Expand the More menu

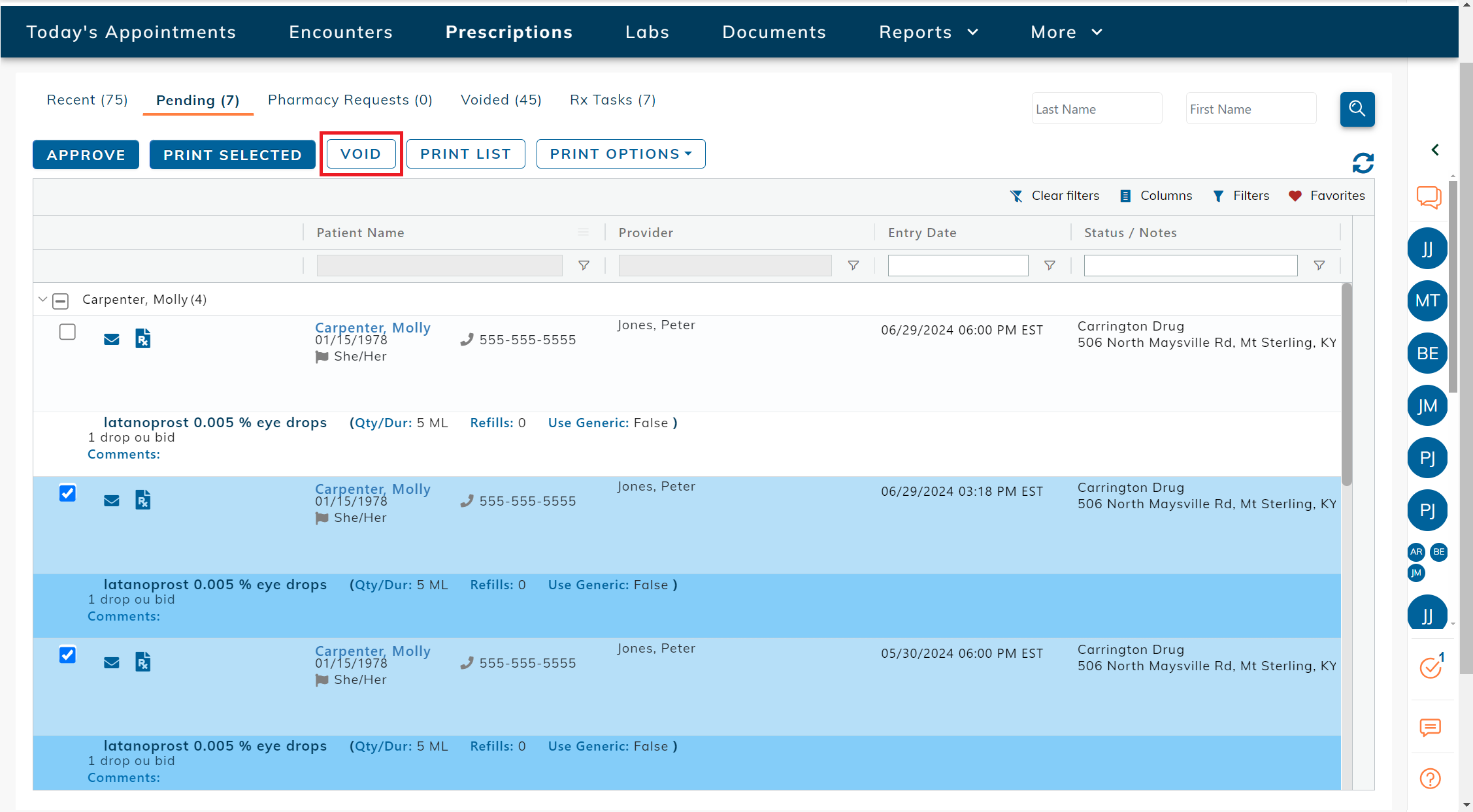(1067, 32)
